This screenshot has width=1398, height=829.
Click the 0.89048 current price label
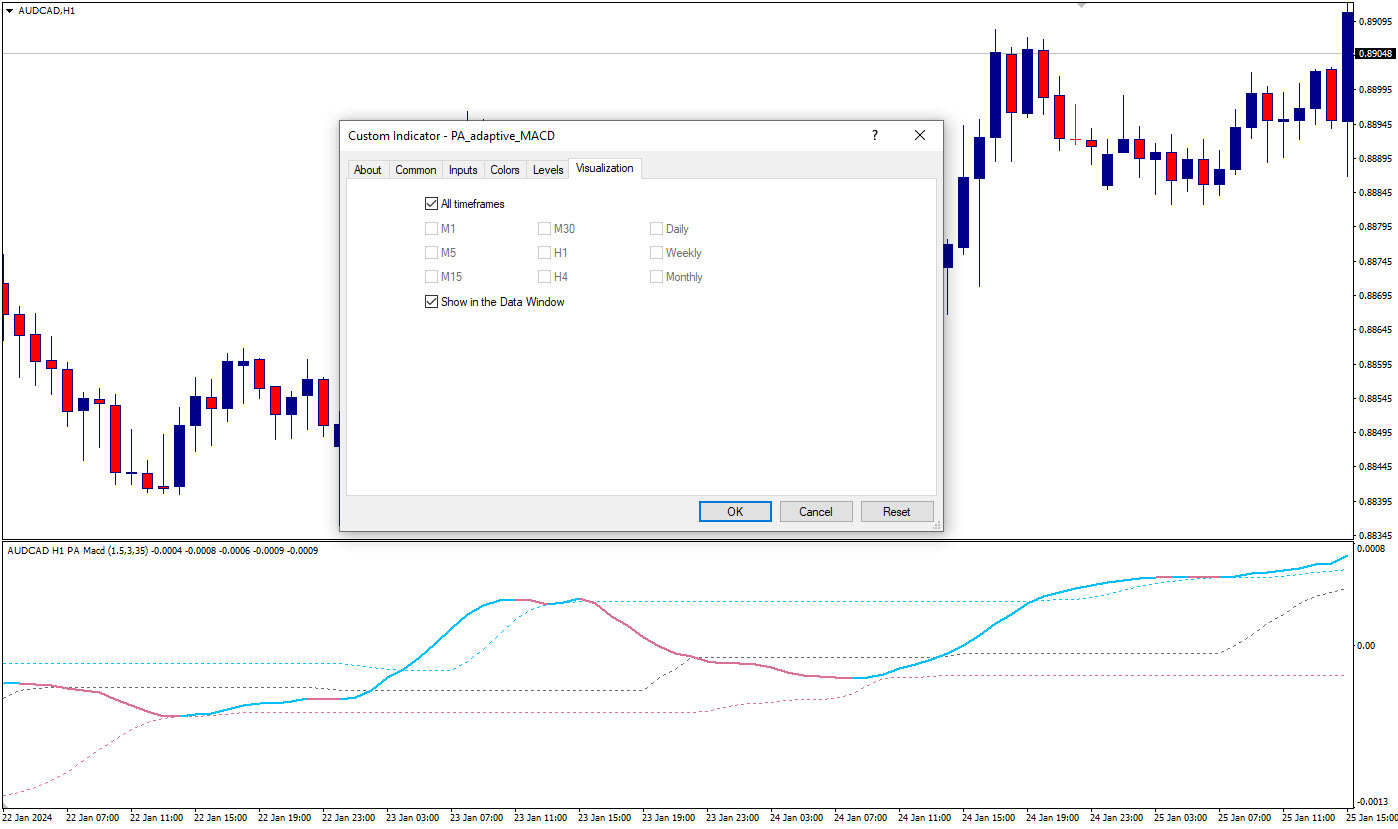(x=1376, y=54)
